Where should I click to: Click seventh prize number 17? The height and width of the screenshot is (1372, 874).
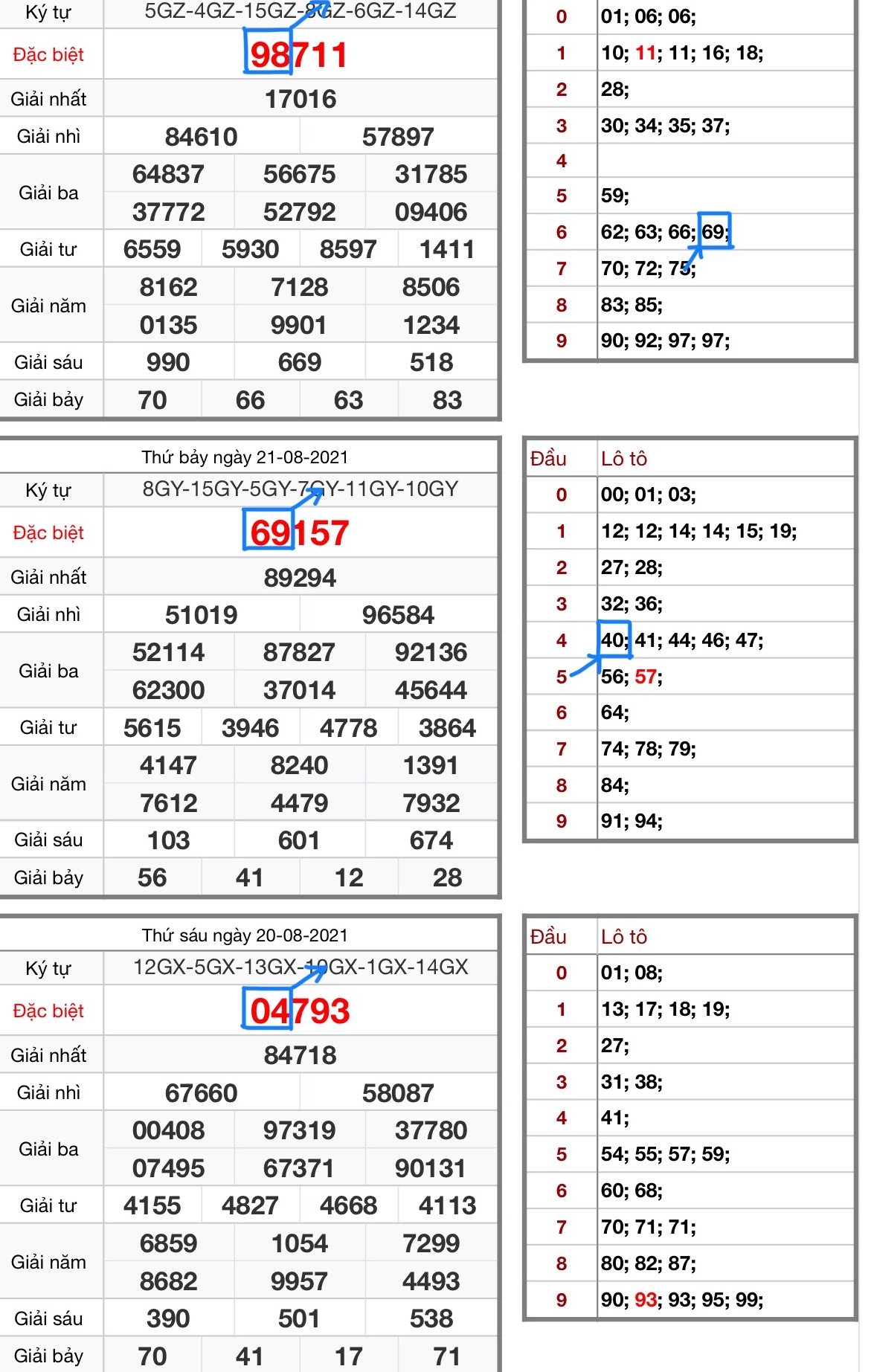[x=349, y=1356]
